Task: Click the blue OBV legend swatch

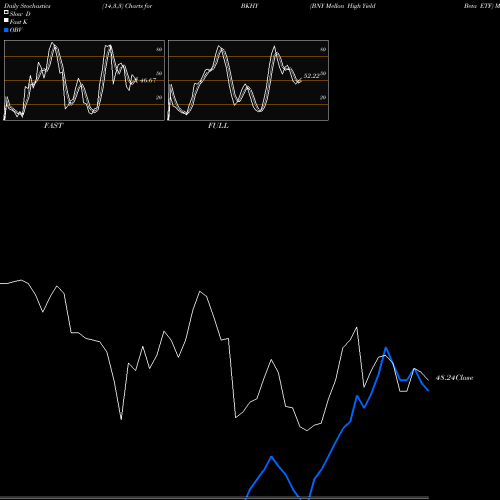Action: pyautogui.click(x=6, y=30)
